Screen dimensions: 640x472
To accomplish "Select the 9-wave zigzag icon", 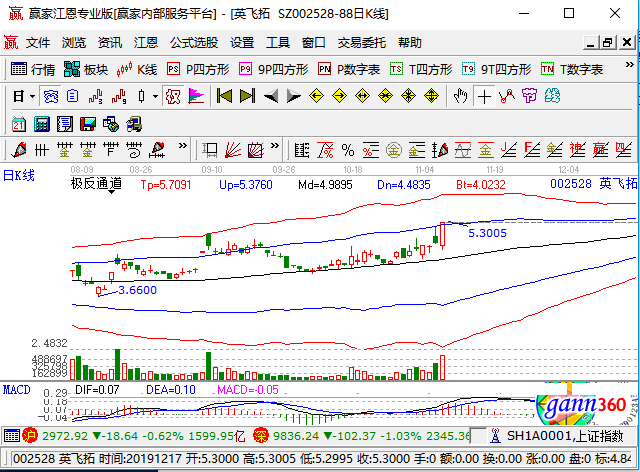I will click(119, 96).
